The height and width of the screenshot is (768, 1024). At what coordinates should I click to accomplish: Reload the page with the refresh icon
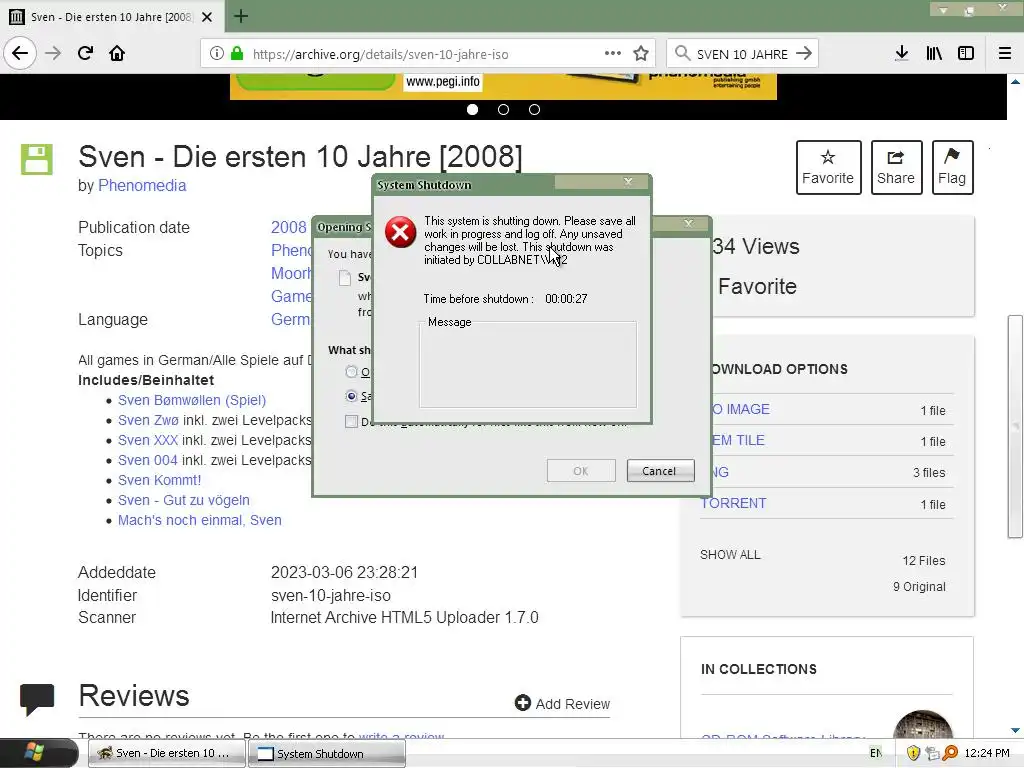point(85,53)
